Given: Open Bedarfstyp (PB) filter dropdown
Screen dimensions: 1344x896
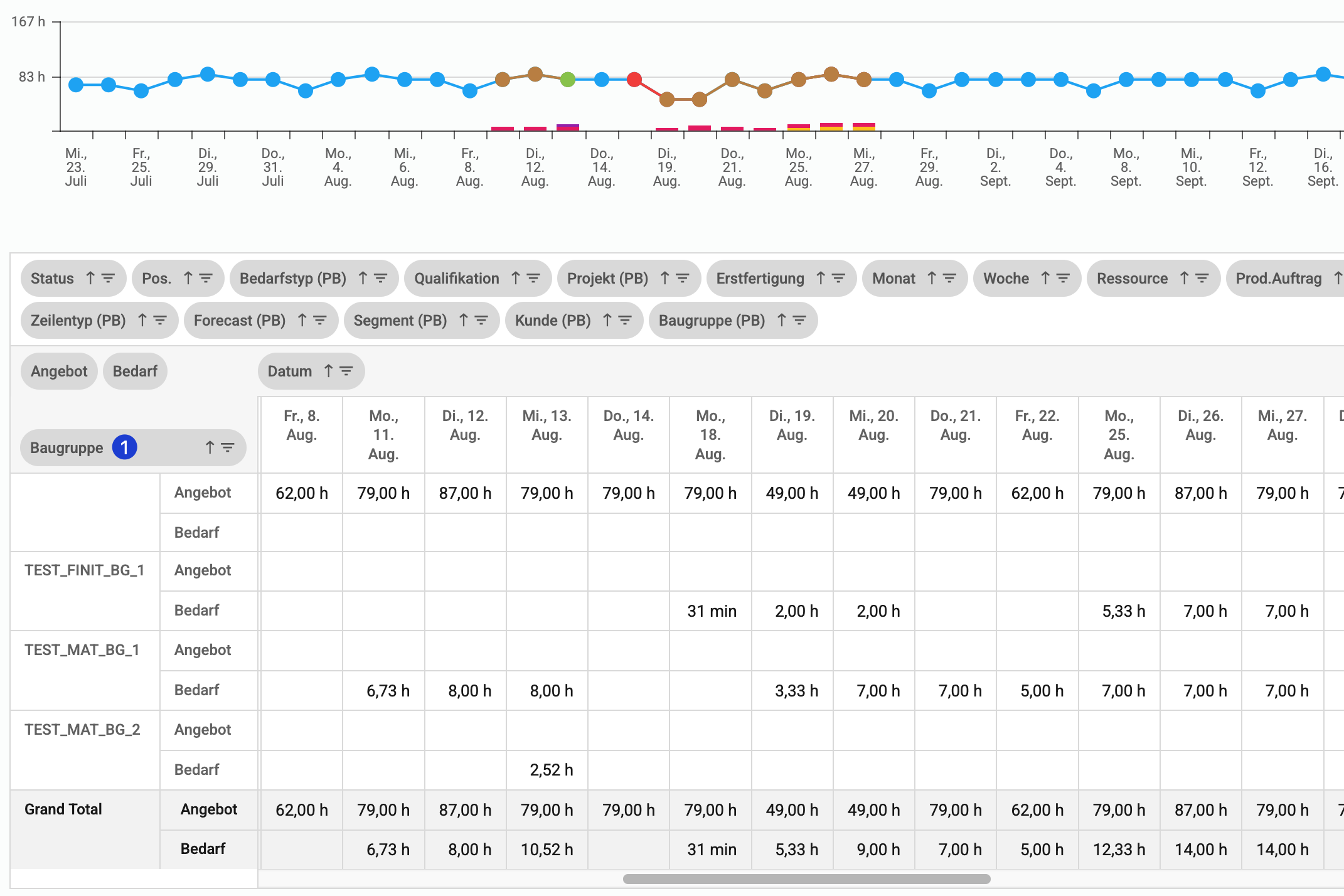Looking at the screenshot, I should point(381,278).
